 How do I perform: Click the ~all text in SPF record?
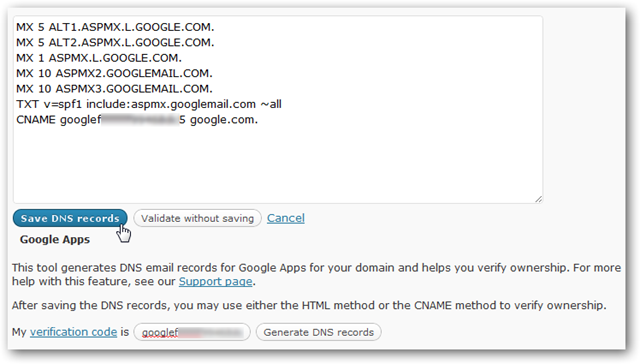[271, 104]
